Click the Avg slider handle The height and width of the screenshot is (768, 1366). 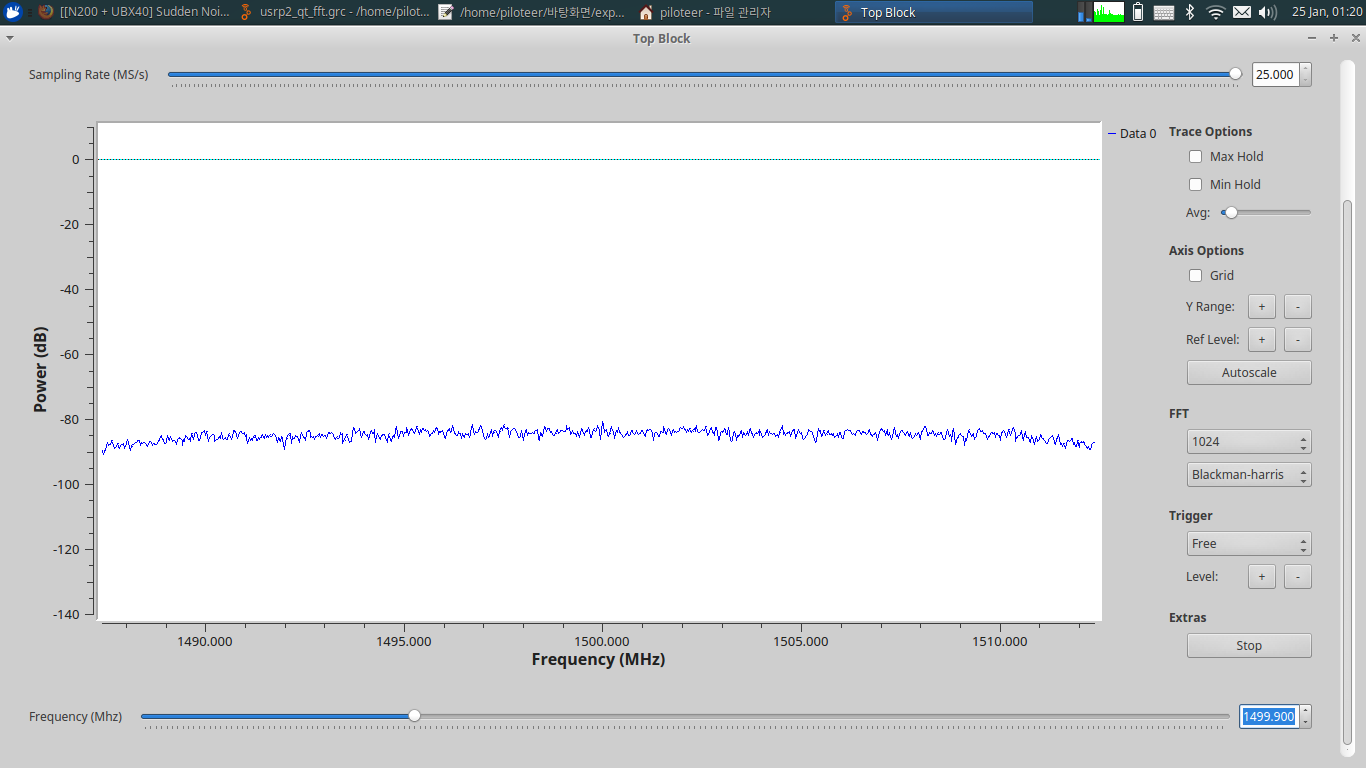[x=1231, y=212]
